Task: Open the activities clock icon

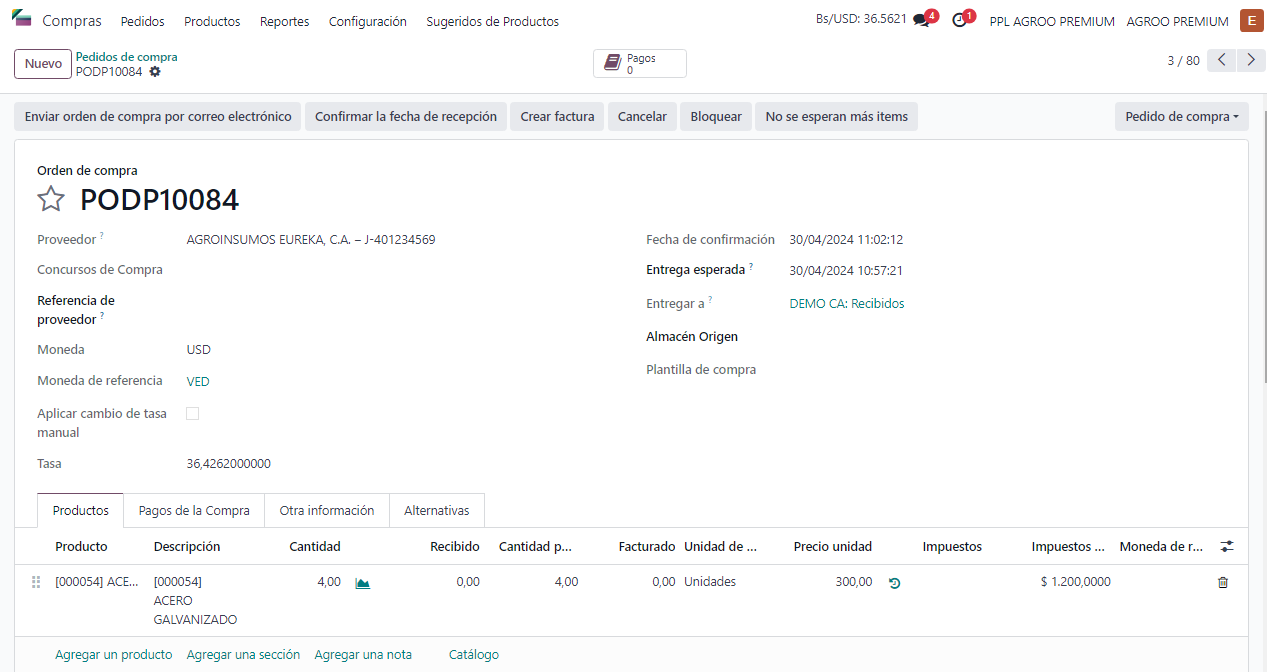Action: [960, 21]
